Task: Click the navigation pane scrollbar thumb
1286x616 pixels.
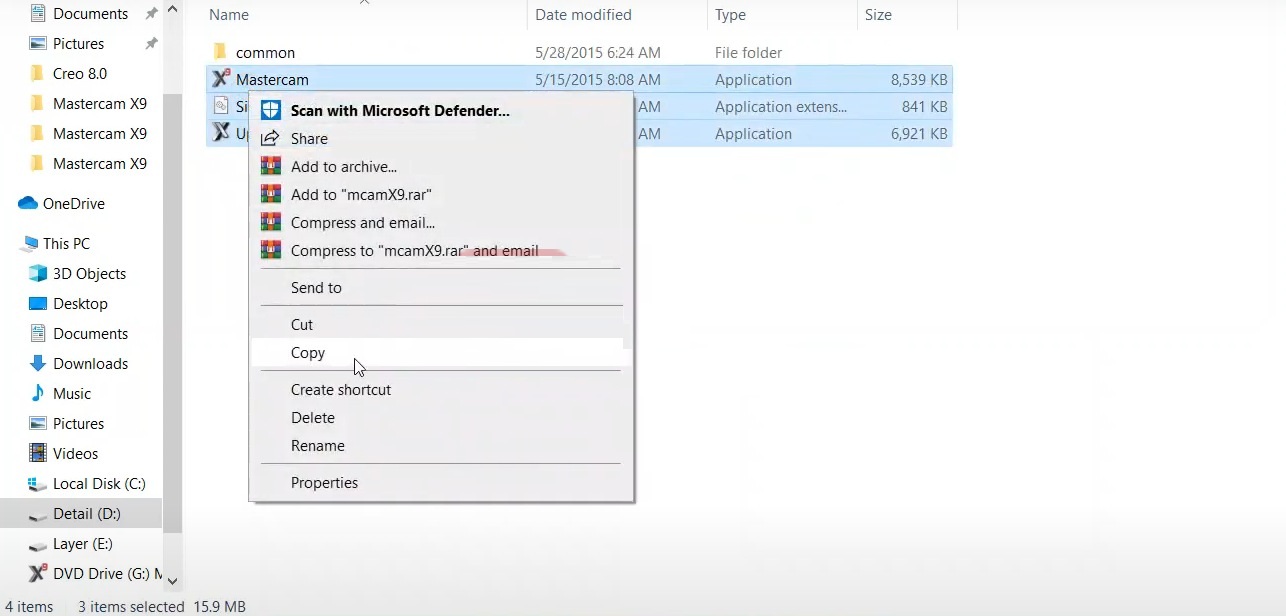Action: pos(172,313)
